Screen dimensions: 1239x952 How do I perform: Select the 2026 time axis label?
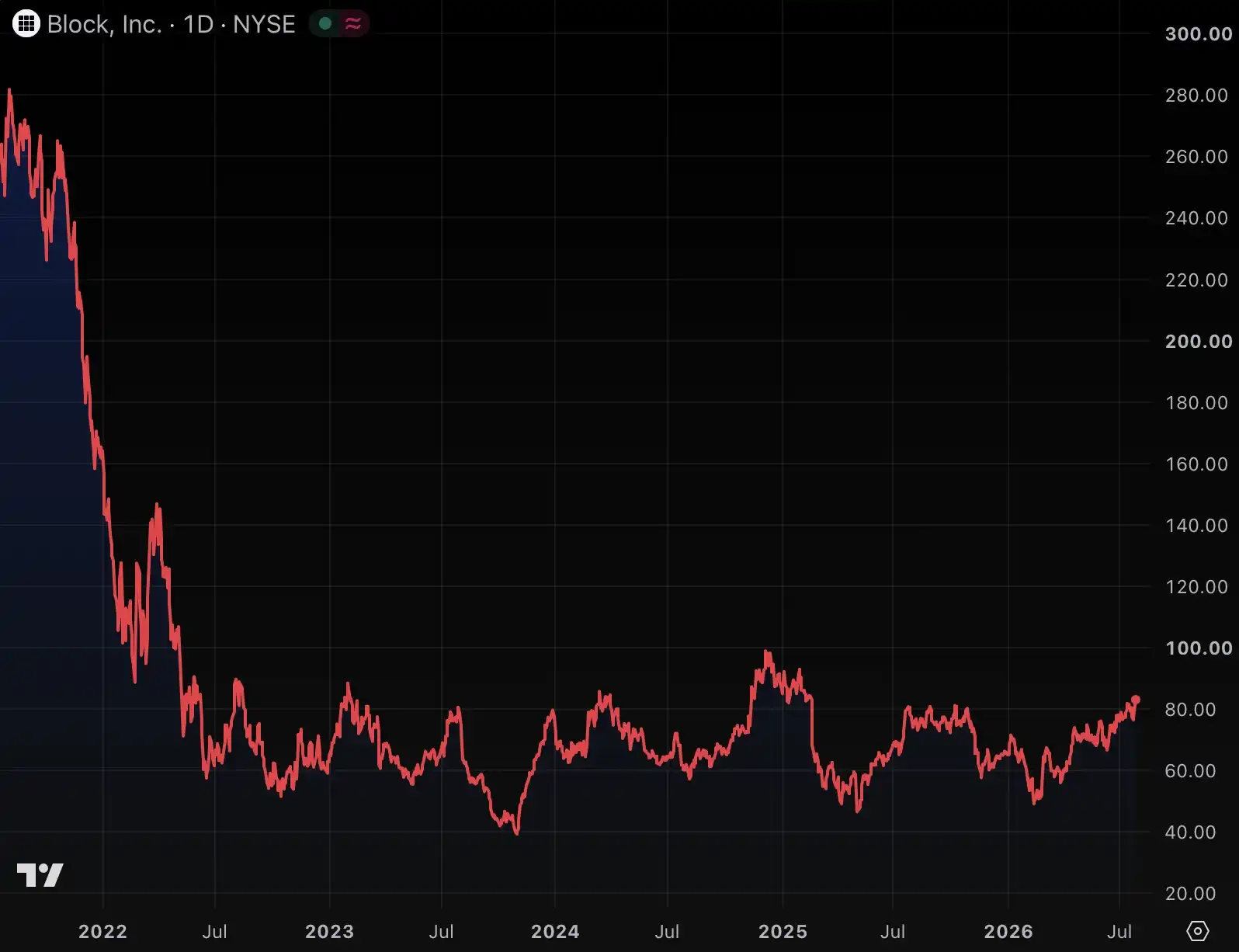[x=1008, y=931]
